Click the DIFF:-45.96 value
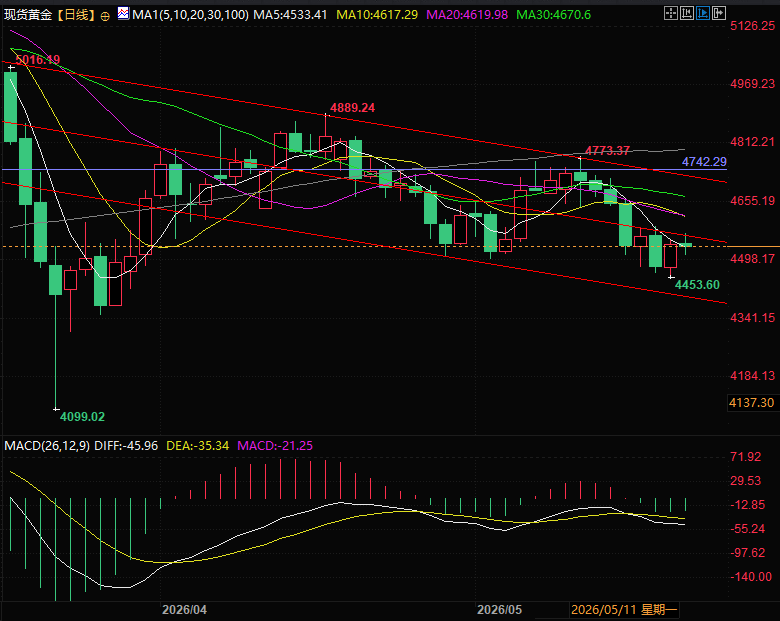The height and width of the screenshot is (621, 780). pos(126,446)
